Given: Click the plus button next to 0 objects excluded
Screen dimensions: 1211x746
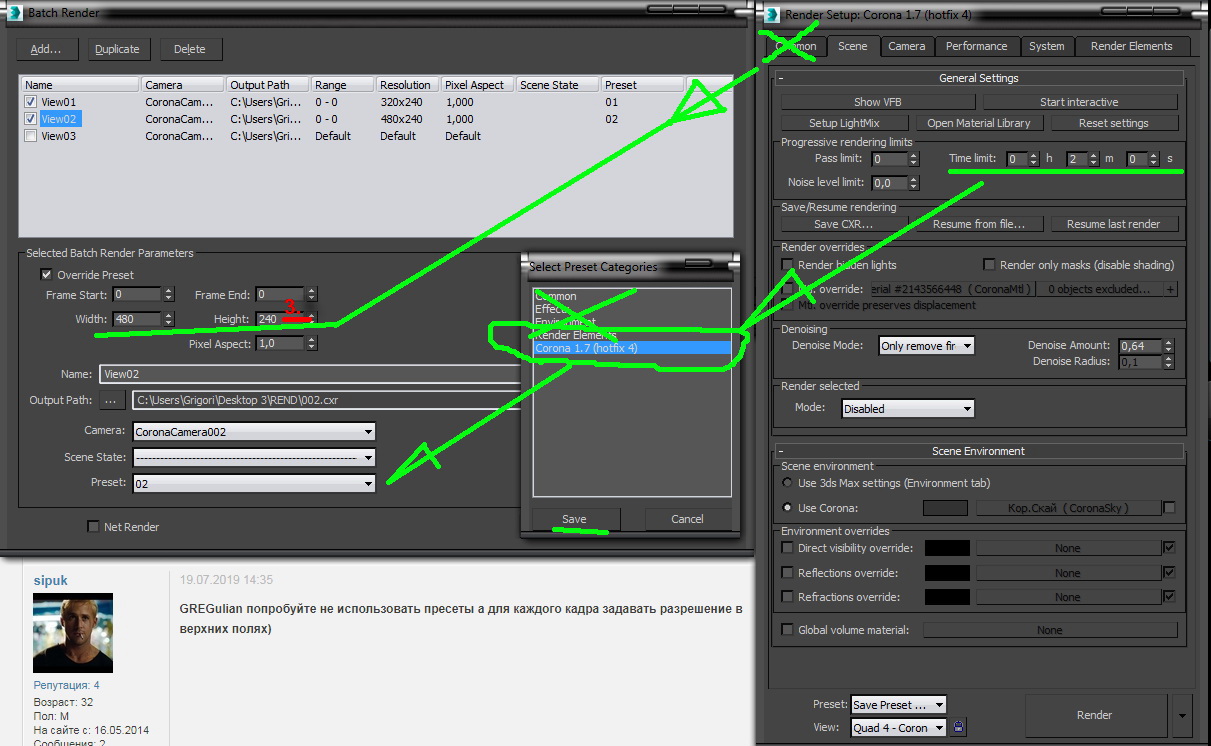Looking at the screenshot, I should coord(1170,289).
